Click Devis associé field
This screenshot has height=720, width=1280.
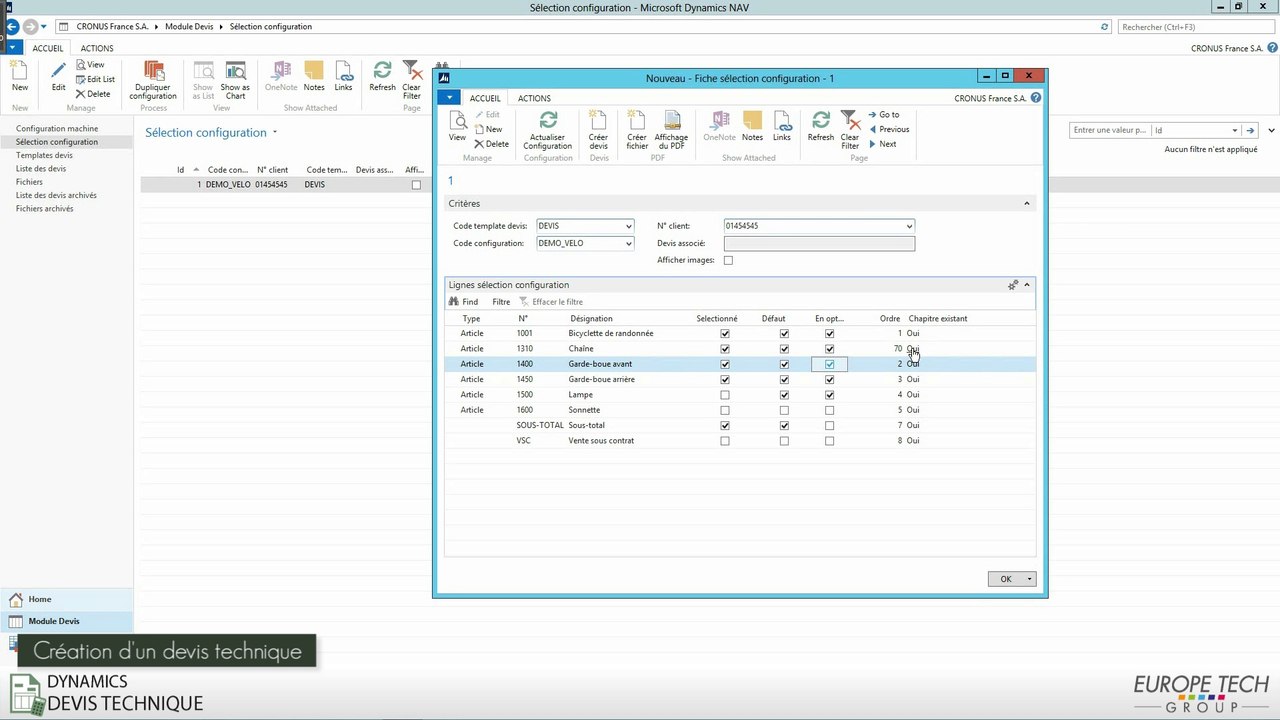click(819, 243)
